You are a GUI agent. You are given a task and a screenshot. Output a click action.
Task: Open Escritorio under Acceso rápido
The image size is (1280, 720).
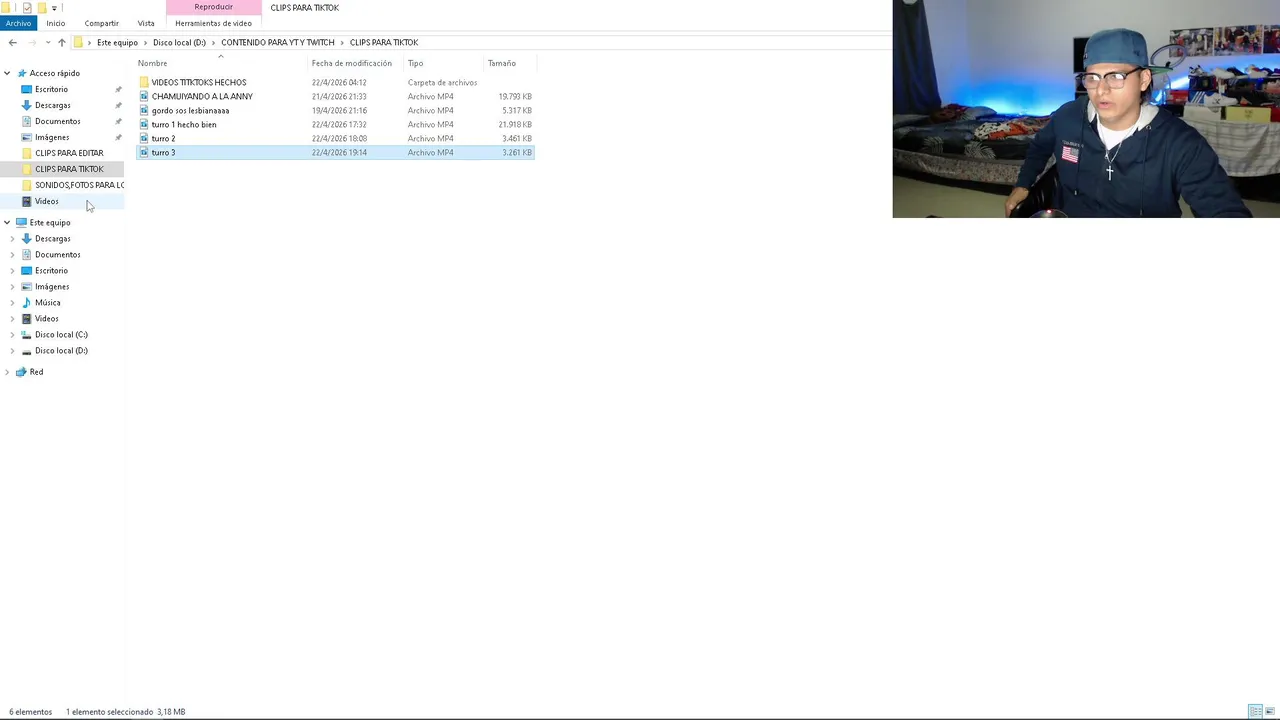[51, 89]
